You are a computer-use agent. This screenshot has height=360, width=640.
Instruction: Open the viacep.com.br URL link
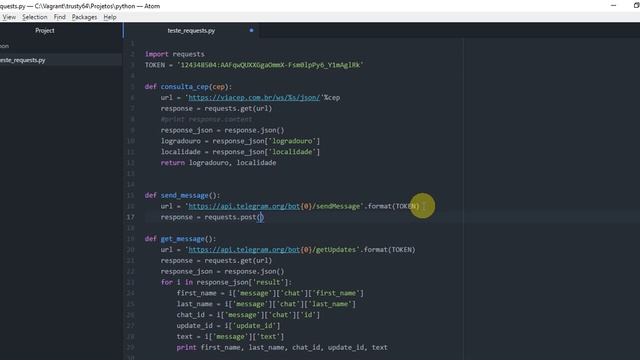(x=254, y=98)
